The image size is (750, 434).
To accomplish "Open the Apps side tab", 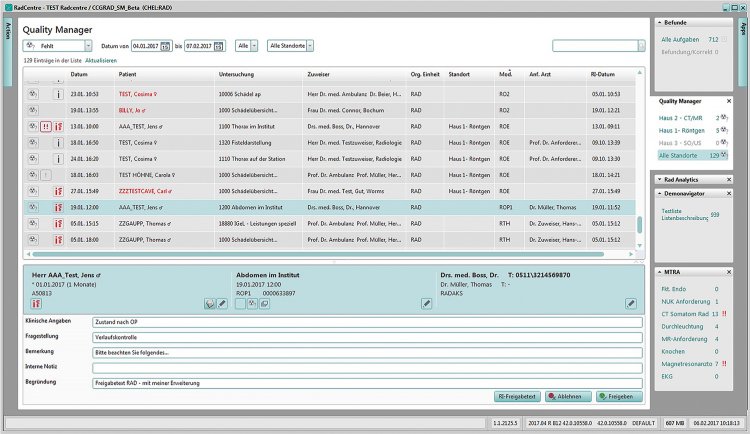I will pyautogui.click(x=742, y=52).
